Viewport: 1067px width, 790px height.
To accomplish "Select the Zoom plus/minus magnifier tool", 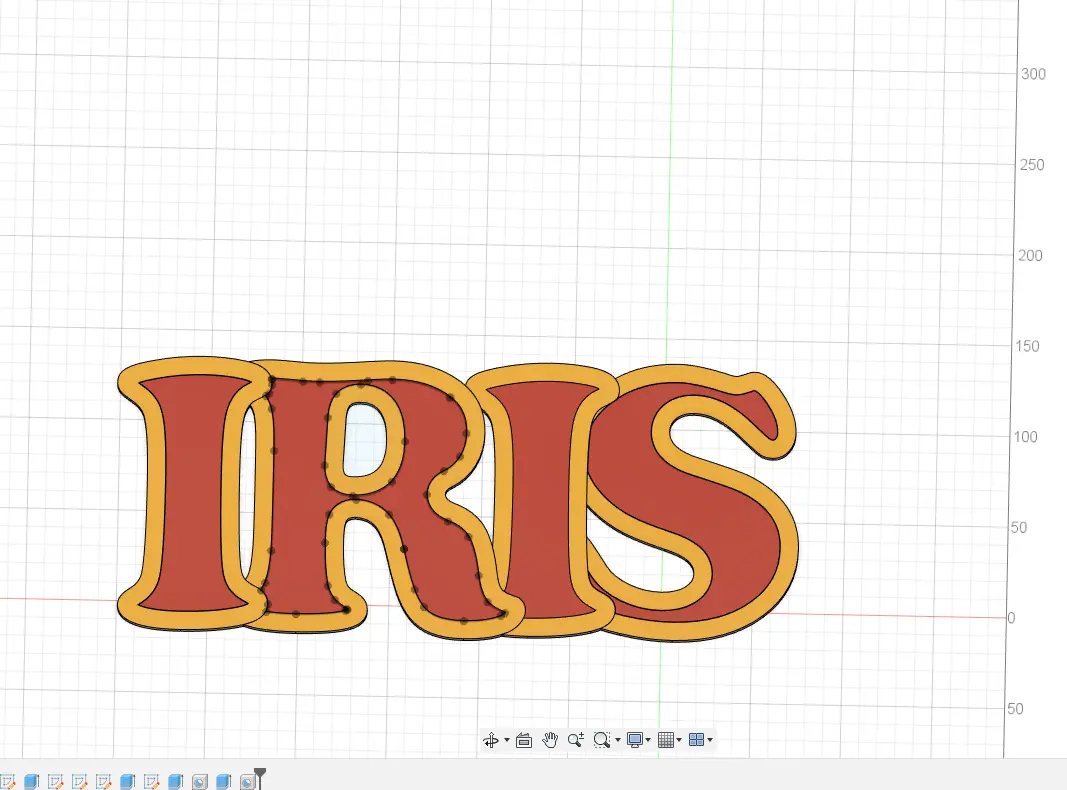I will tap(576, 740).
